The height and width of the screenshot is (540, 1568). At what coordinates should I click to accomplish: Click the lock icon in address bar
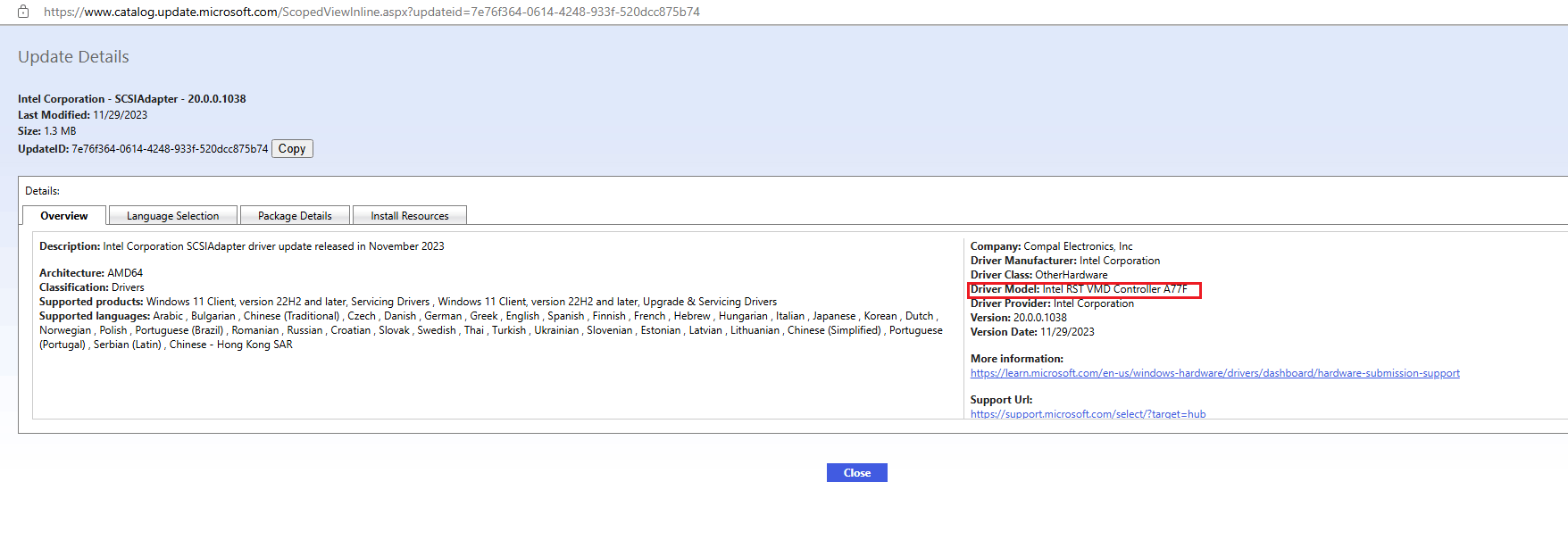(x=23, y=12)
